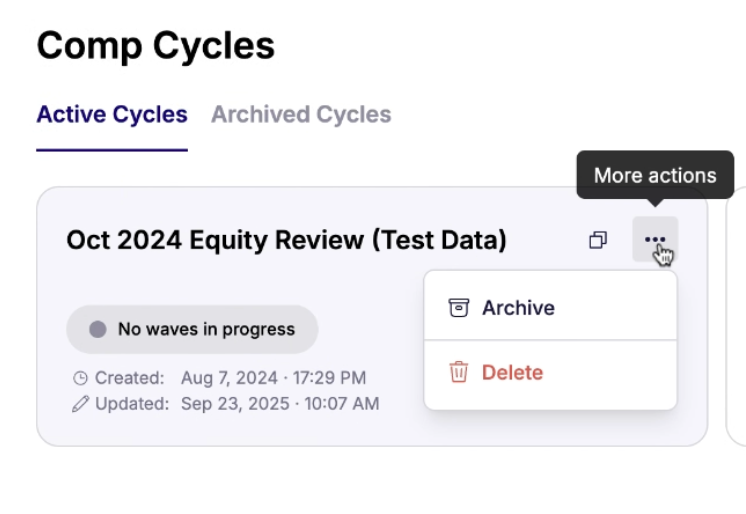
Task: Open the More actions three-dot menu
Action: [x=654, y=240]
